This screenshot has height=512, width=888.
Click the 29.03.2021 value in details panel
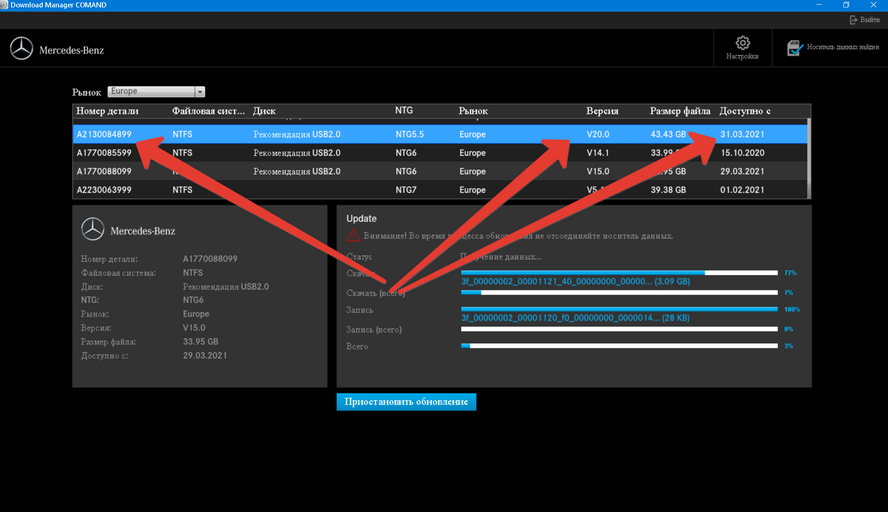pos(204,356)
